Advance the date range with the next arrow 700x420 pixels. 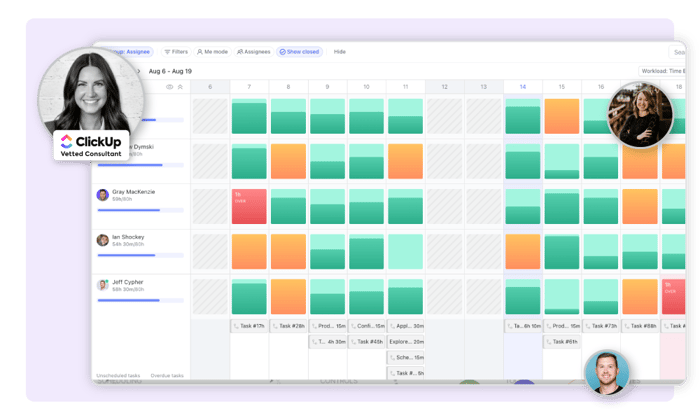(139, 71)
